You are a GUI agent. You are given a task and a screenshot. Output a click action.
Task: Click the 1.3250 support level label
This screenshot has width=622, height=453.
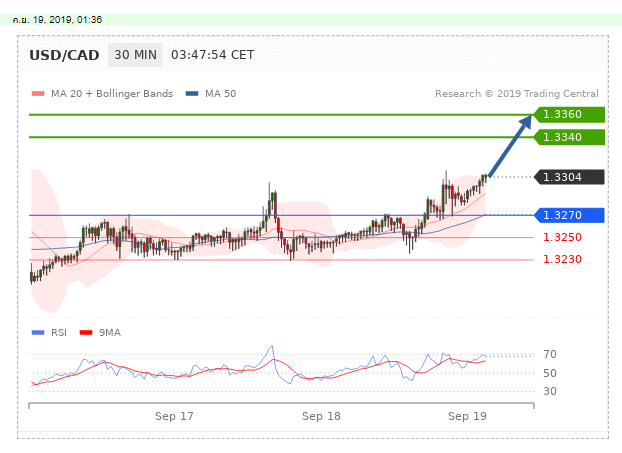click(x=562, y=237)
